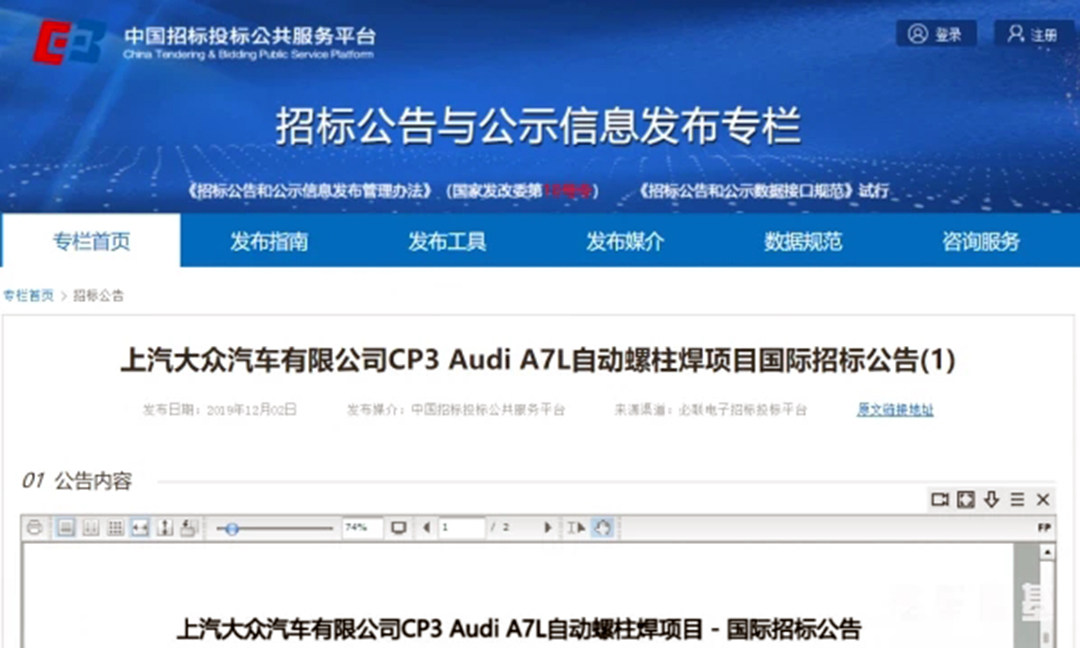
Task: Click the download arrow icon above viewer
Action: (x=991, y=499)
